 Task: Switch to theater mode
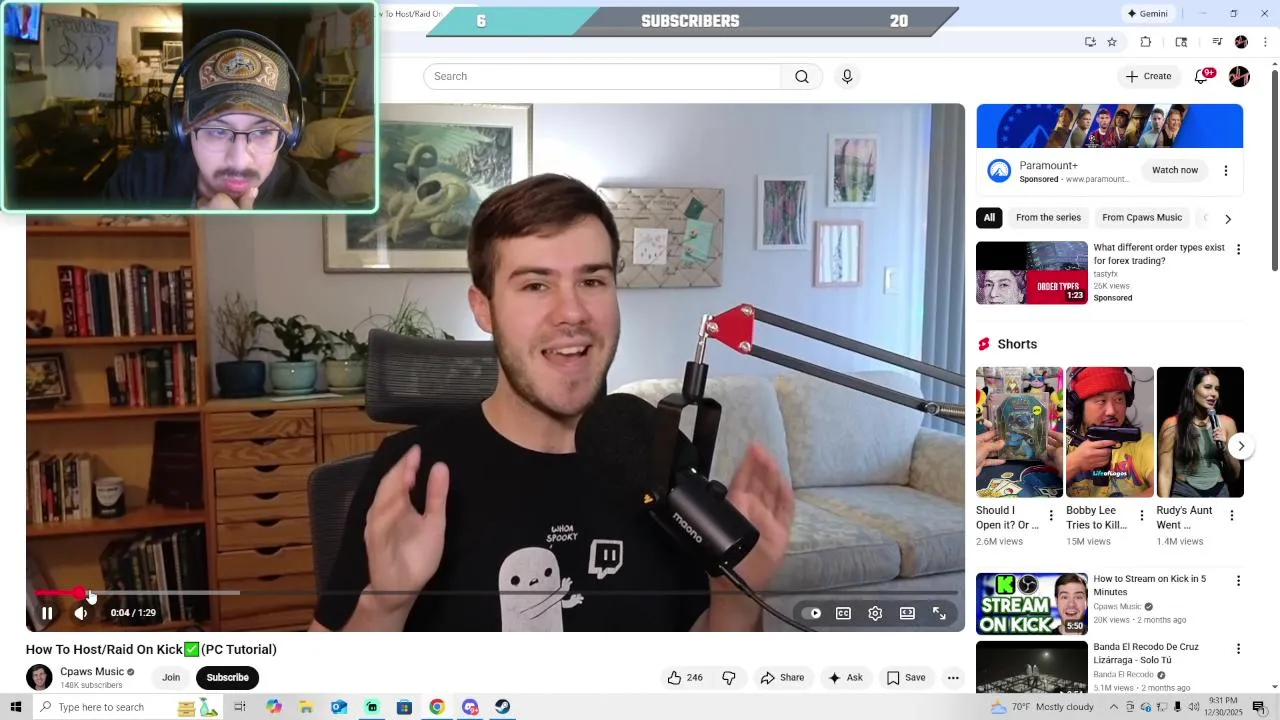click(907, 613)
